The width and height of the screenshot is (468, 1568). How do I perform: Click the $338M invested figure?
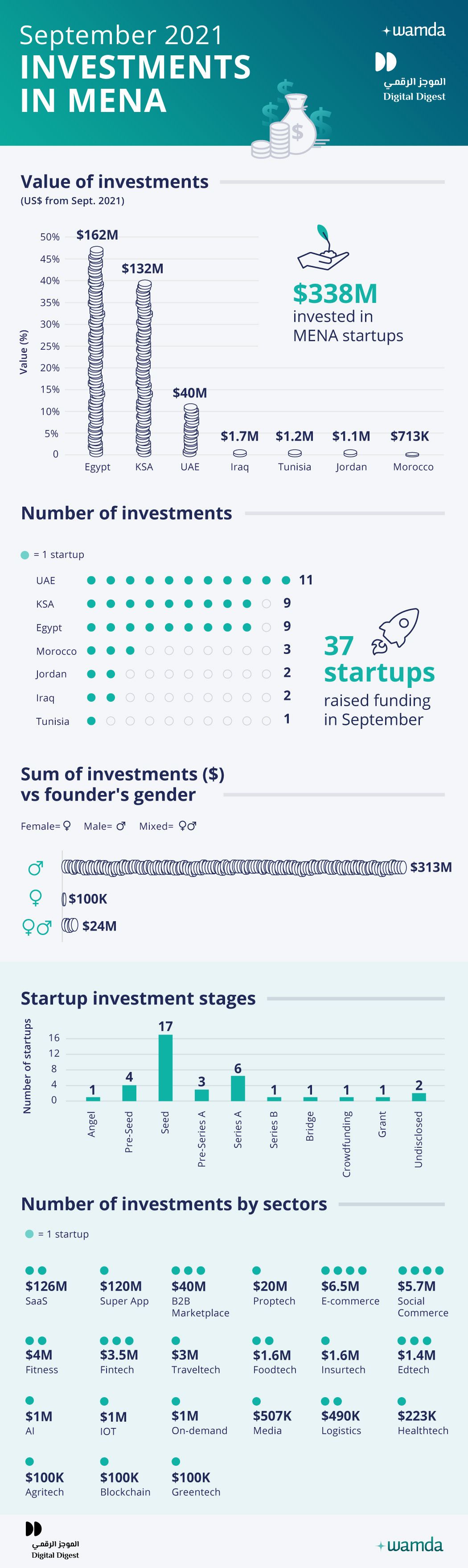click(335, 294)
